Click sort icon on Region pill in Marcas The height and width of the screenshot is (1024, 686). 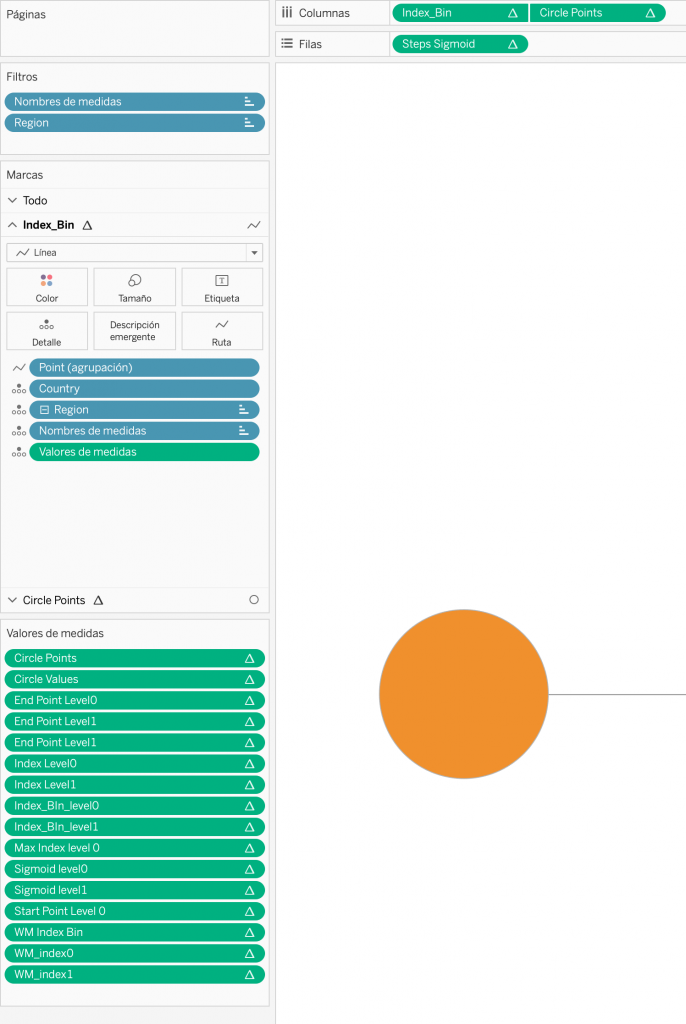[244, 409]
